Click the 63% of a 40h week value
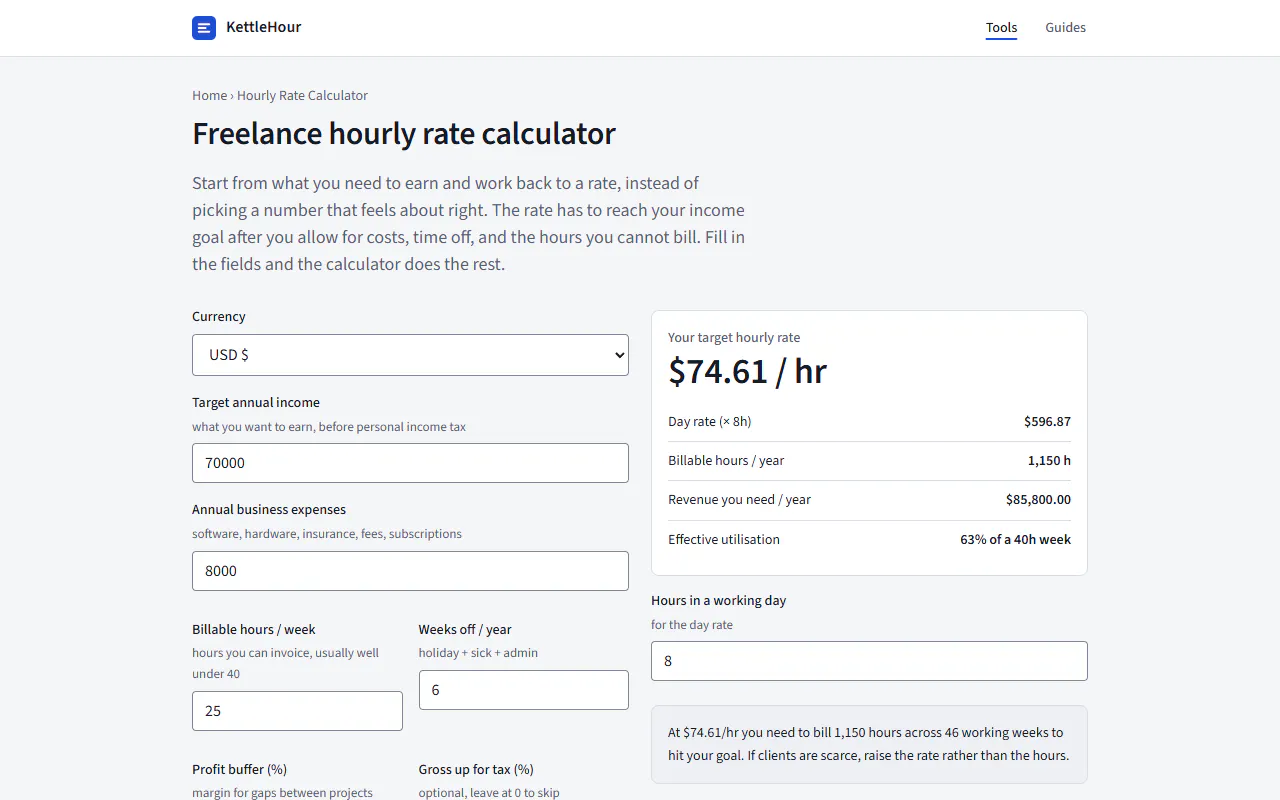Viewport: 1280px width, 800px height. (x=1015, y=540)
